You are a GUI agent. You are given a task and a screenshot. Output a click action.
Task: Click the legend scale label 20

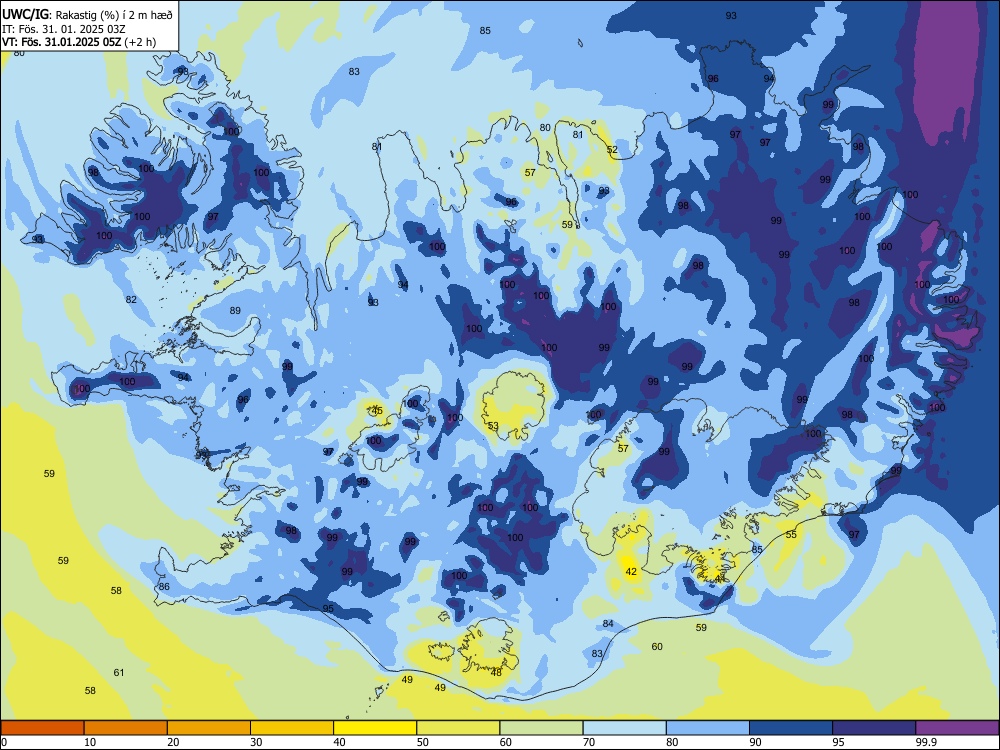point(173,742)
